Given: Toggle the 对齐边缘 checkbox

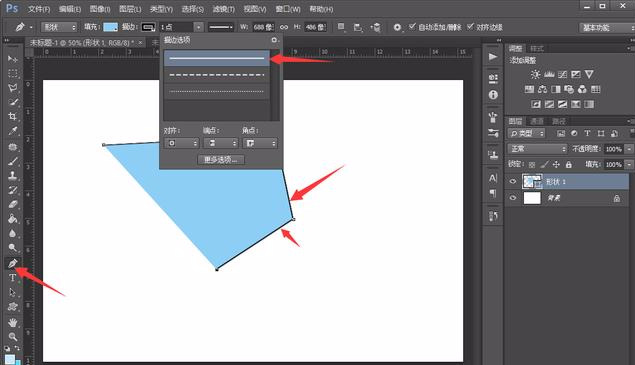Looking at the screenshot, I should point(470,27).
